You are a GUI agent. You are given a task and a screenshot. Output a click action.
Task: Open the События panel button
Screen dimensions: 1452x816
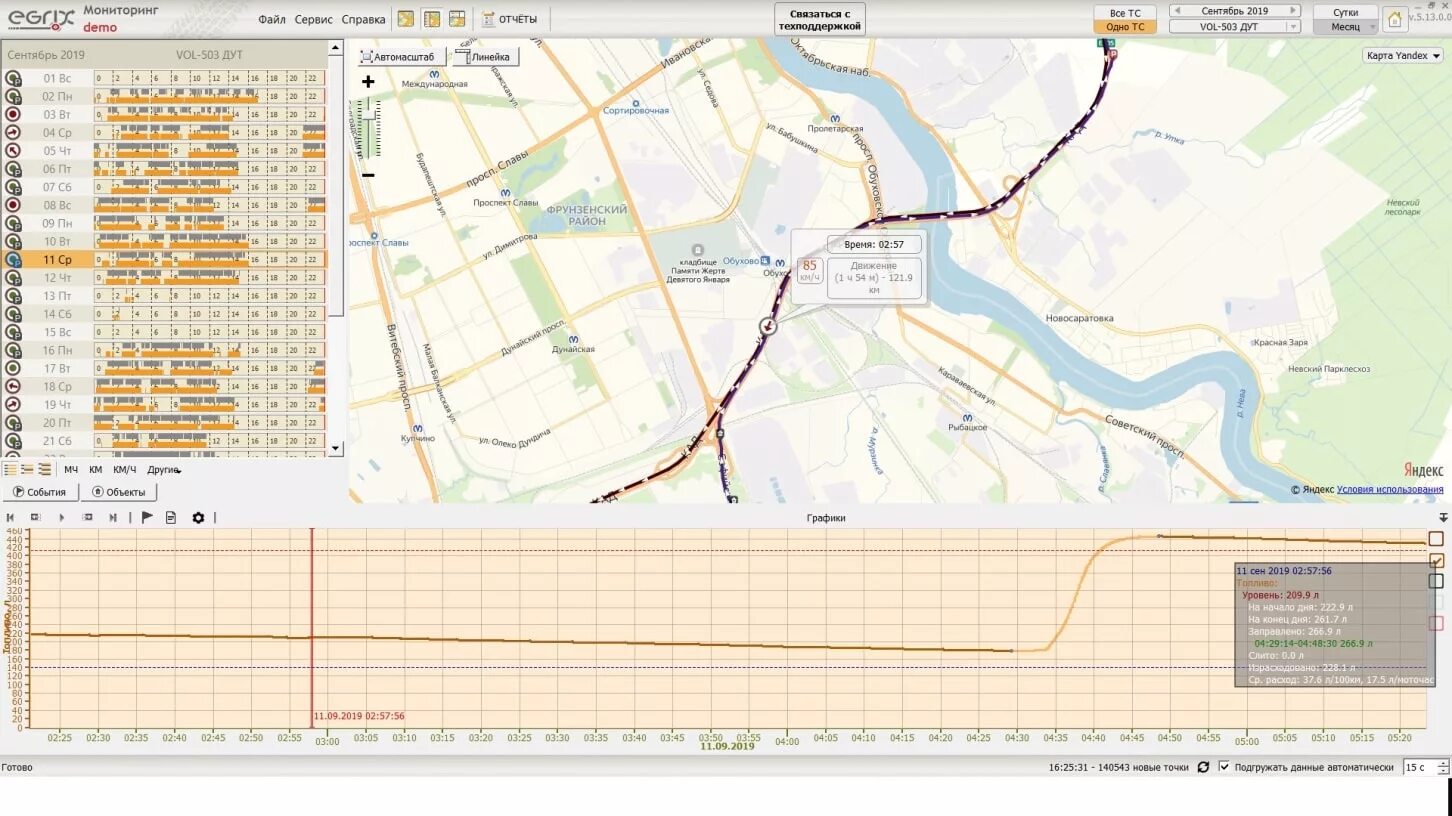point(40,492)
